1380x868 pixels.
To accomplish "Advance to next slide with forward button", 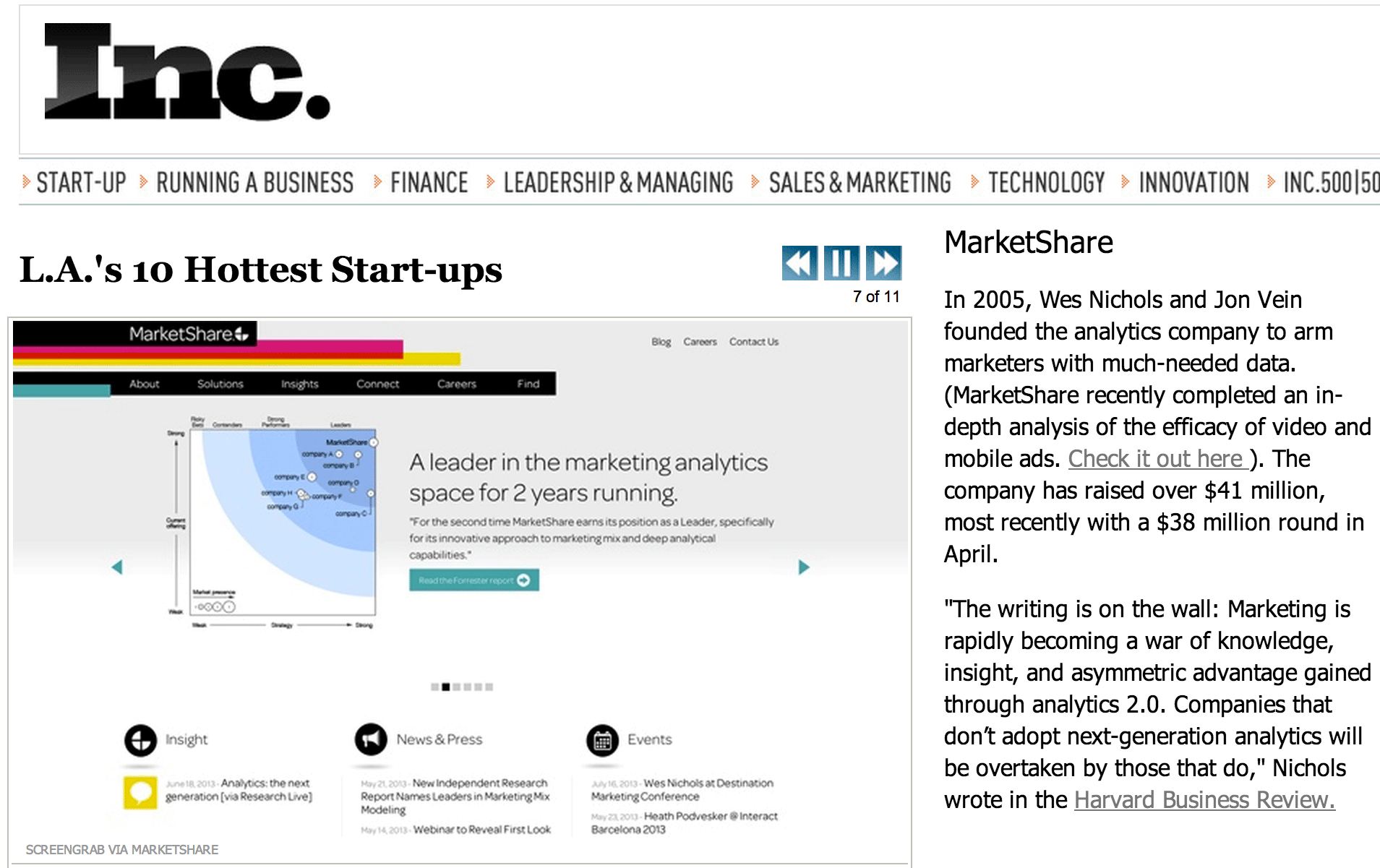I will (x=883, y=263).
